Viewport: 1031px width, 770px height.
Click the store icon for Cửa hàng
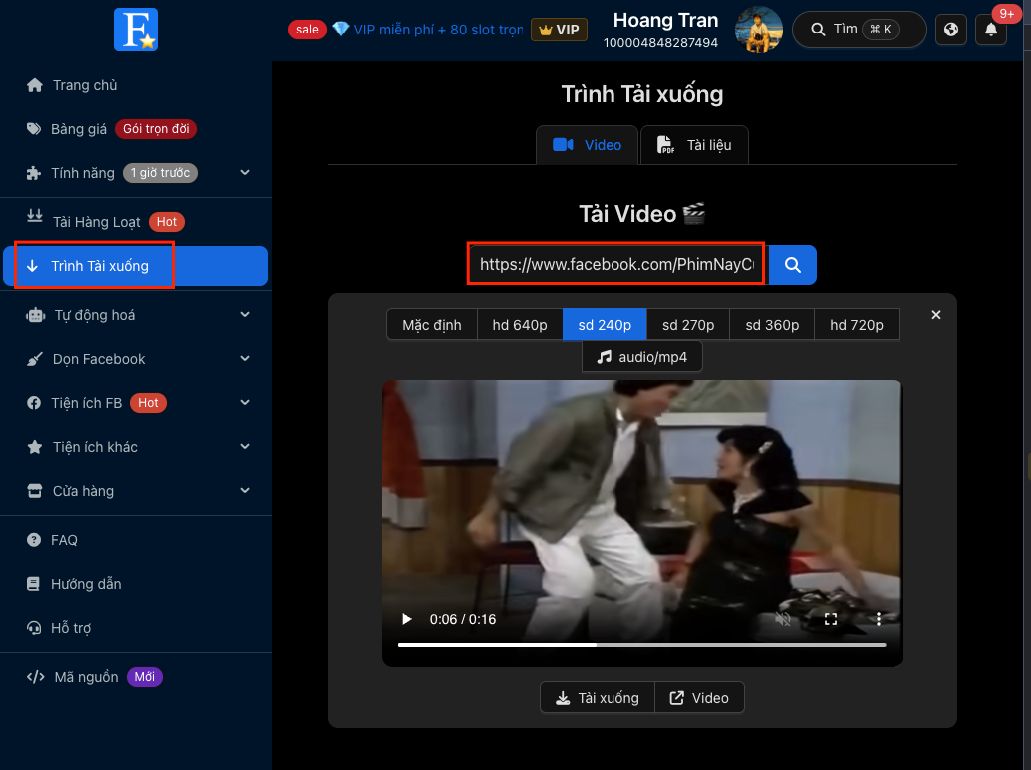pyautogui.click(x=34, y=491)
